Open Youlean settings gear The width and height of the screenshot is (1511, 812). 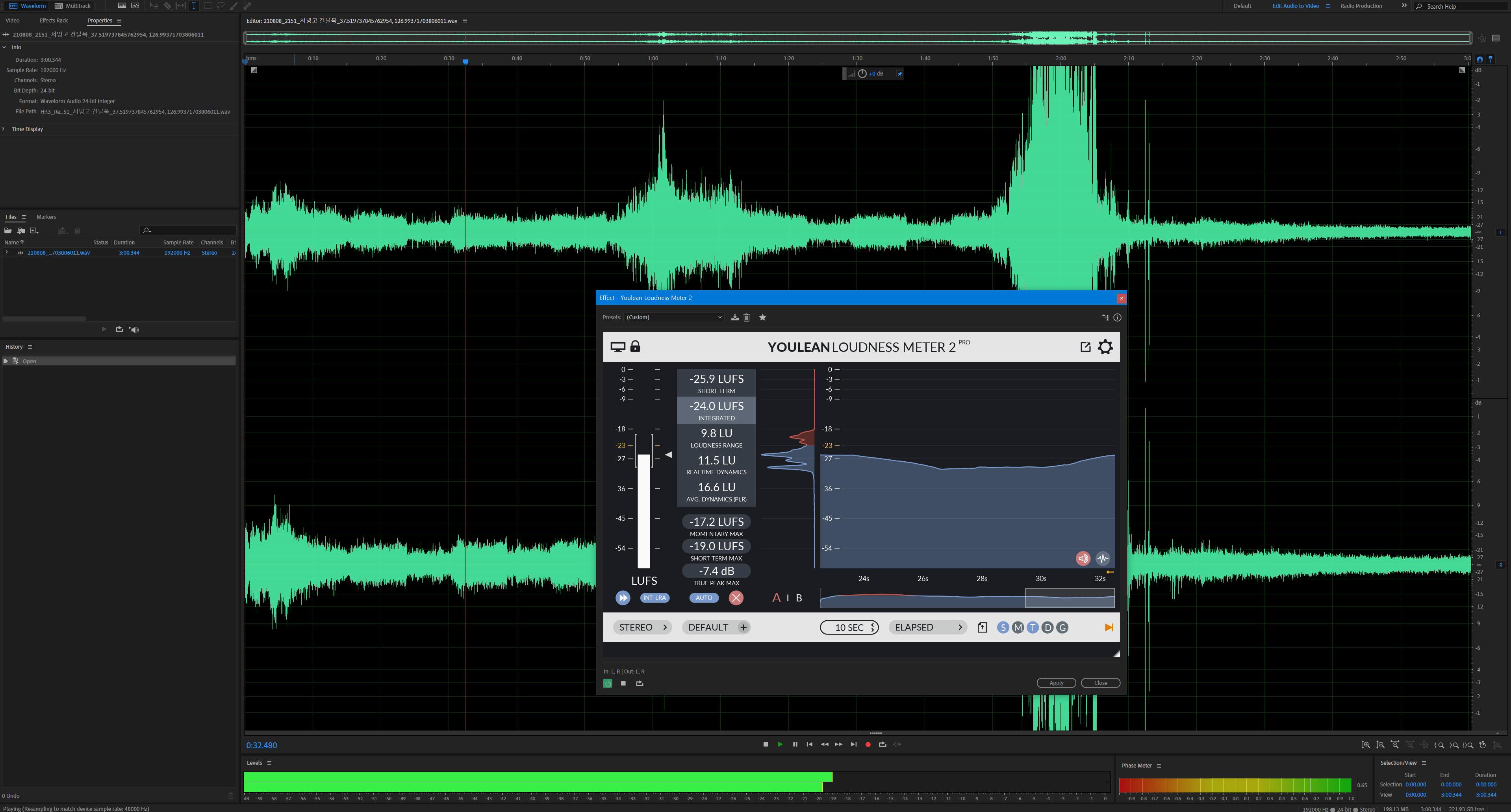click(1105, 346)
